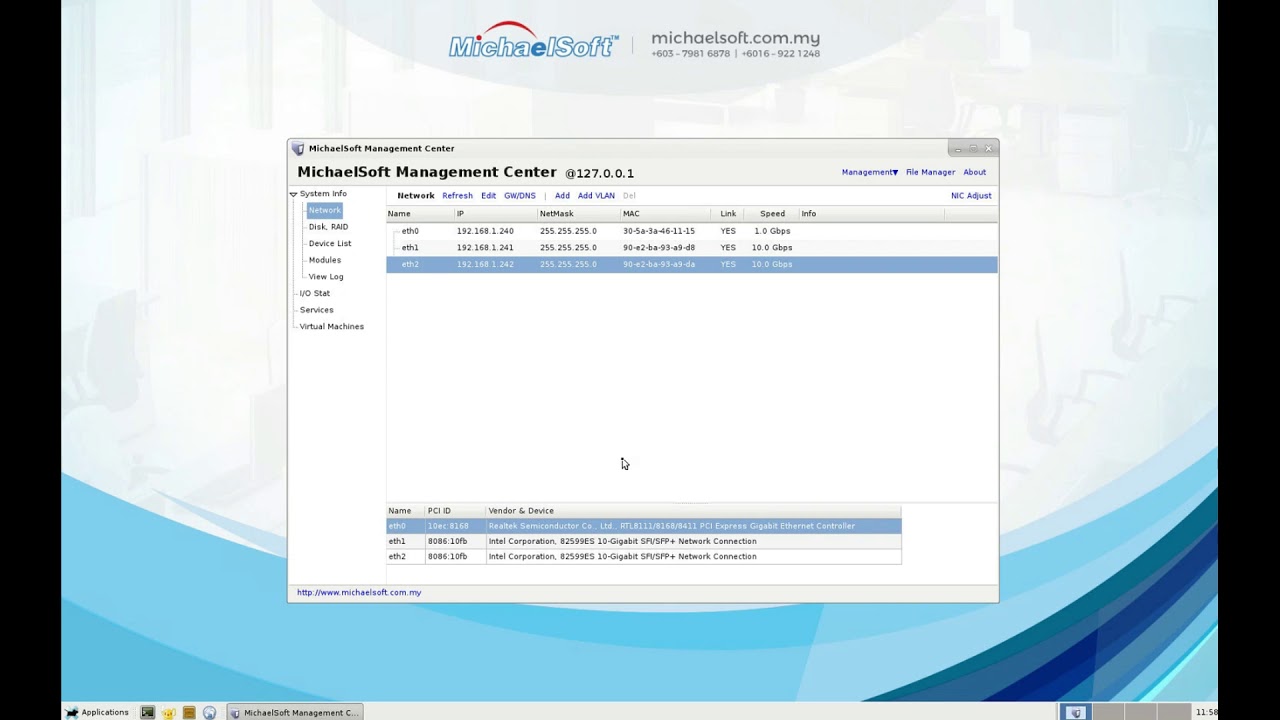The width and height of the screenshot is (1280, 720).
Task: Open the Management dropdown menu
Action: point(870,172)
